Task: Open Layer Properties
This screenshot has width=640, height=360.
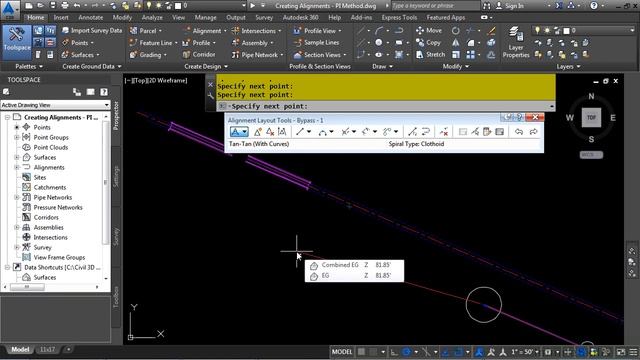Action: pyautogui.click(x=516, y=42)
